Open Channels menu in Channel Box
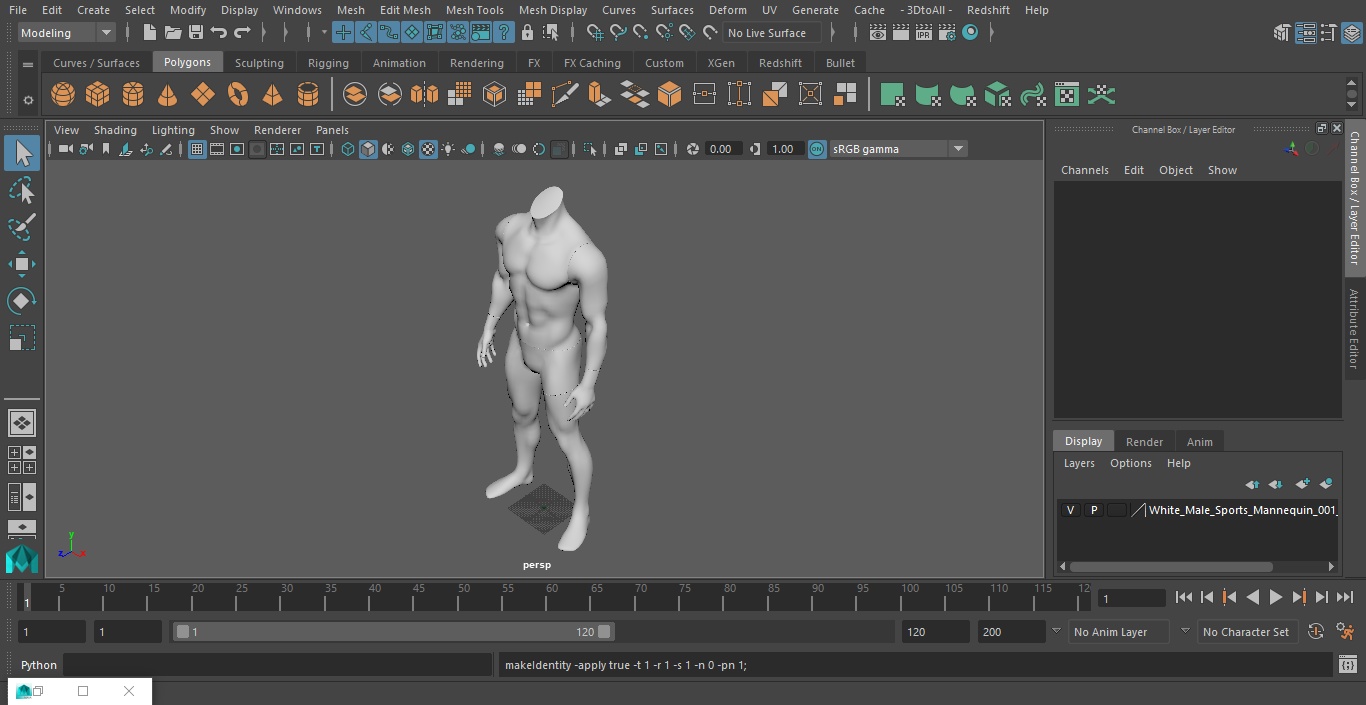The width and height of the screenshot is (1366, 705). tap(1084, 170)
